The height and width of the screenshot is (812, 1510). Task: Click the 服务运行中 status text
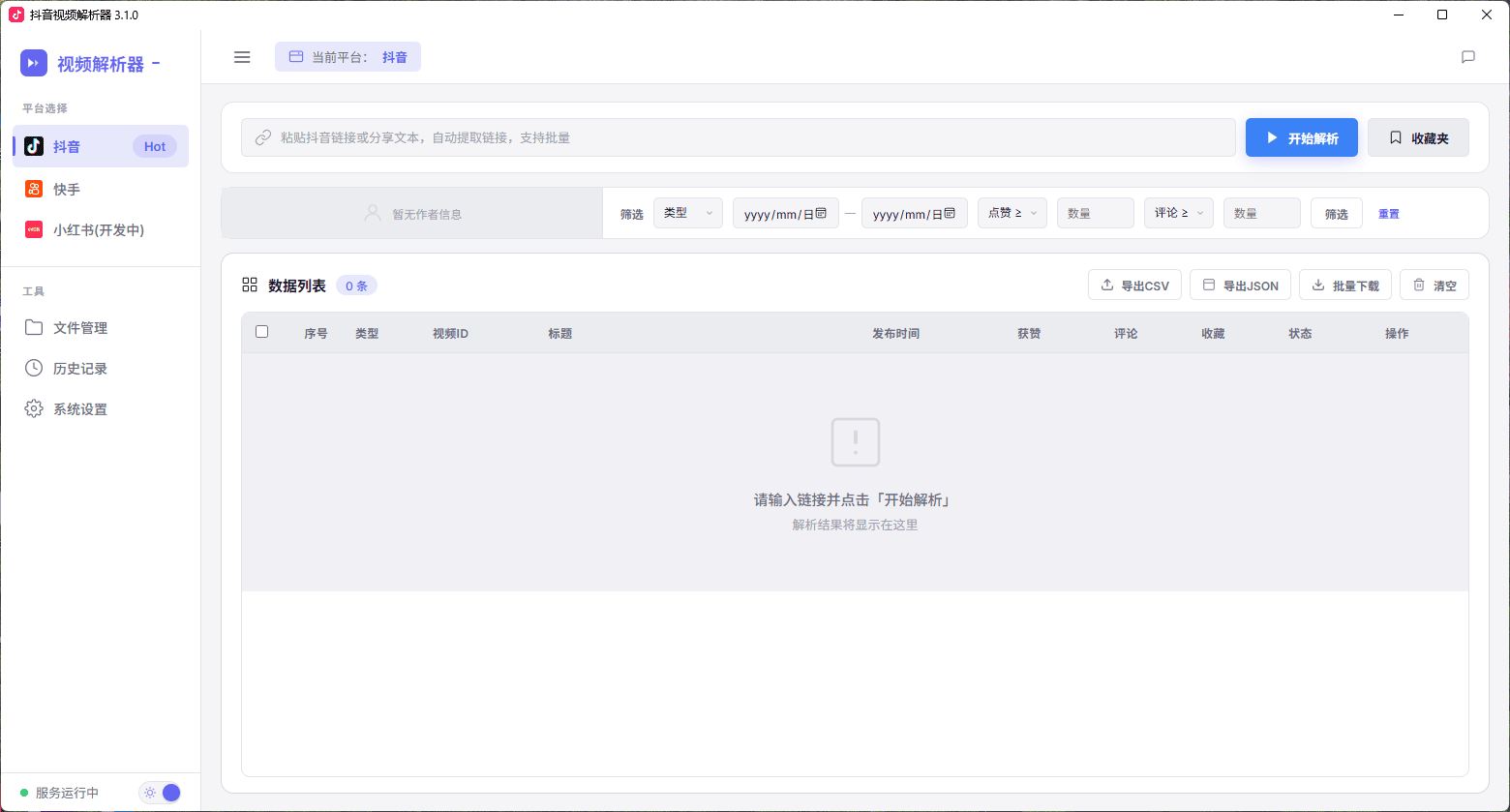click(67, 793)
